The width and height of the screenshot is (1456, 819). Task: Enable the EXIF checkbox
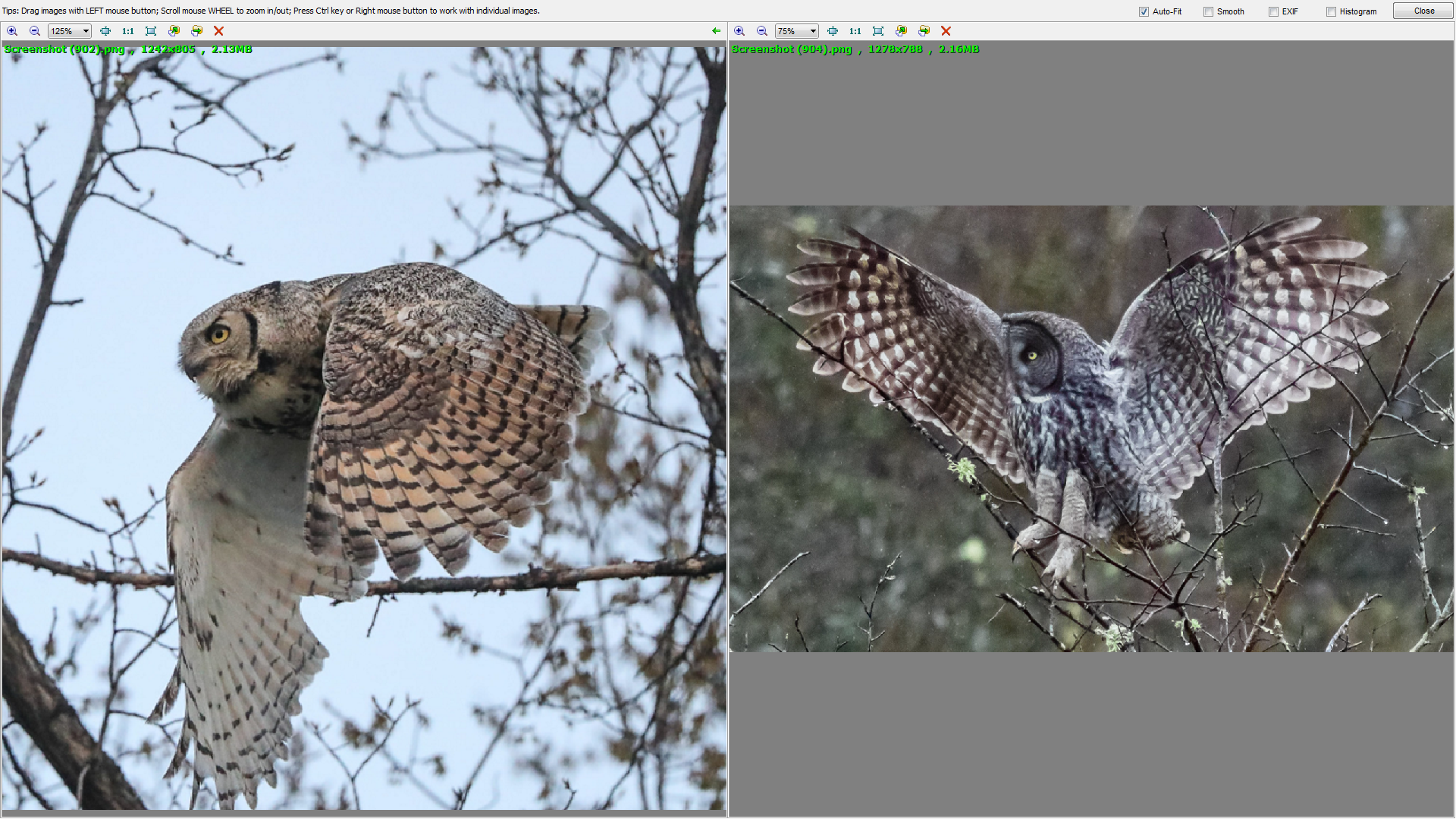click(1273, 11)
